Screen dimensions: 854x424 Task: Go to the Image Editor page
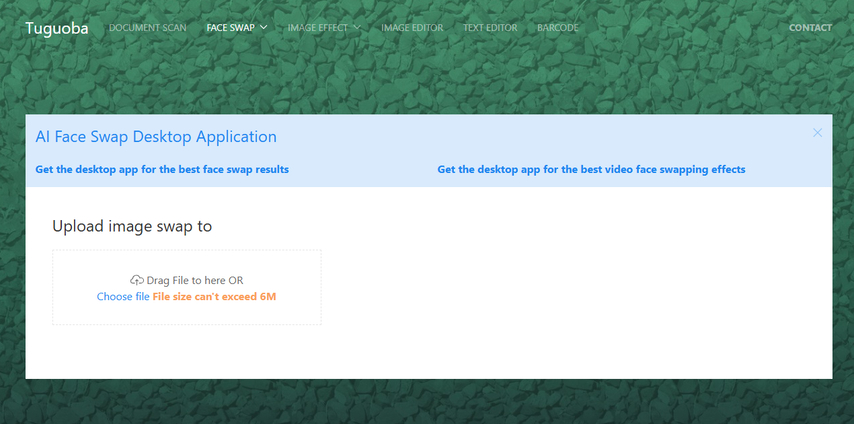412,27
